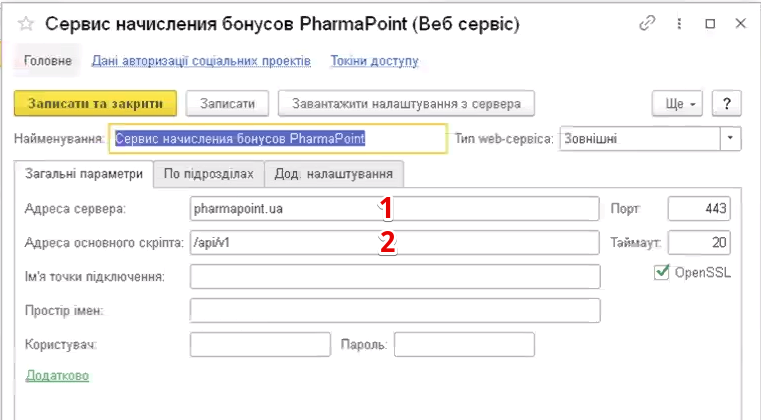The width and height of the screenshot is (761, 420).
Task: Switch to the По підрозділах tab
Action: [208, 174]
